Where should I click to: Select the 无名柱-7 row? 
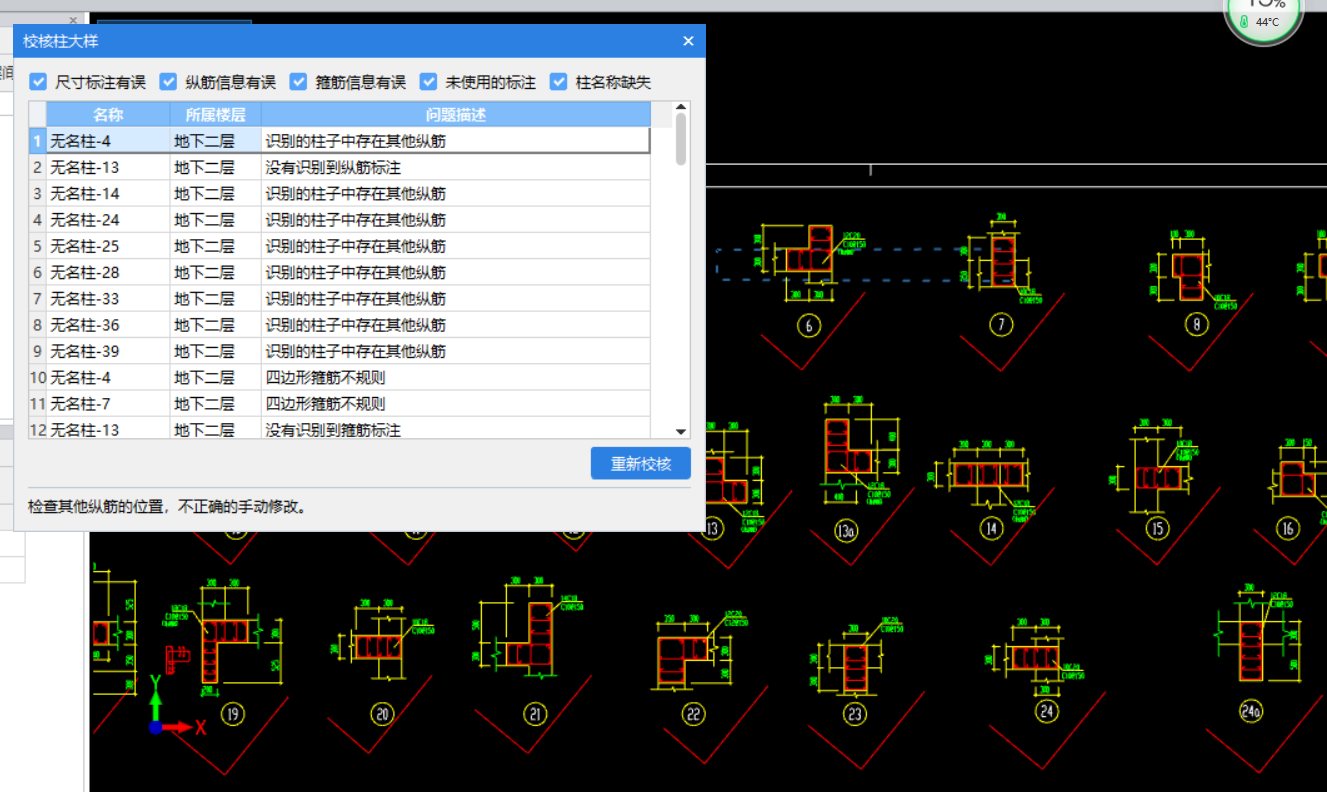click(x=340, y=404)
